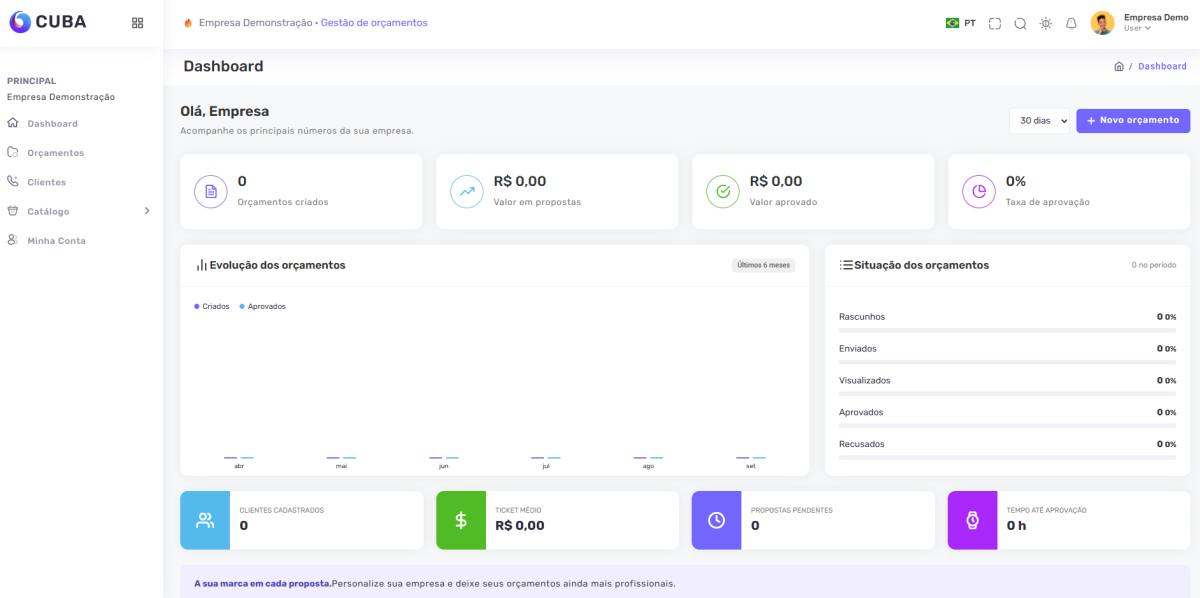This screenshot has height=598, width=1200.
Task: Click the Catálogo box icon in sidebar
Action: tap(13, 211)
